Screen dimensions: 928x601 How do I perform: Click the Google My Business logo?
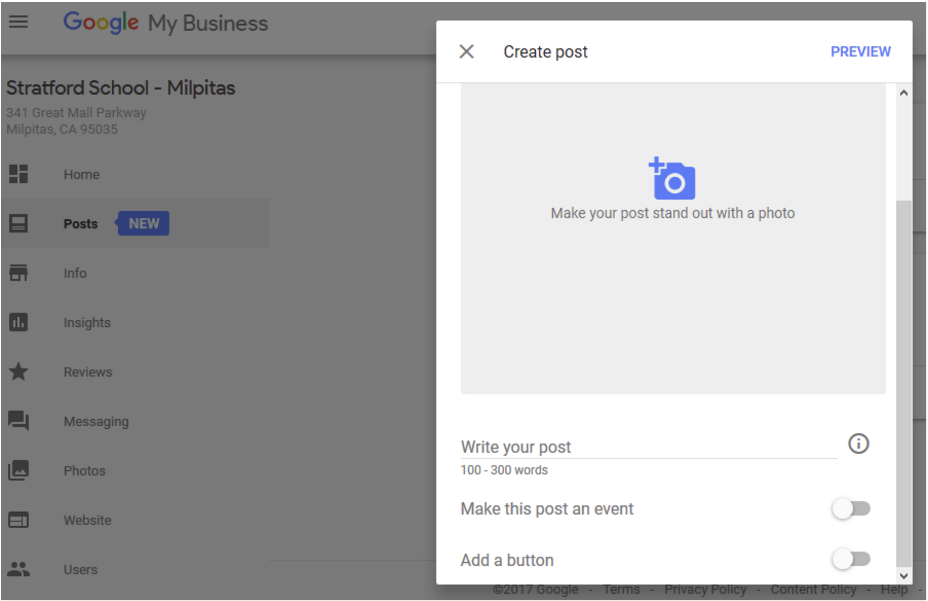pos(166,23)
